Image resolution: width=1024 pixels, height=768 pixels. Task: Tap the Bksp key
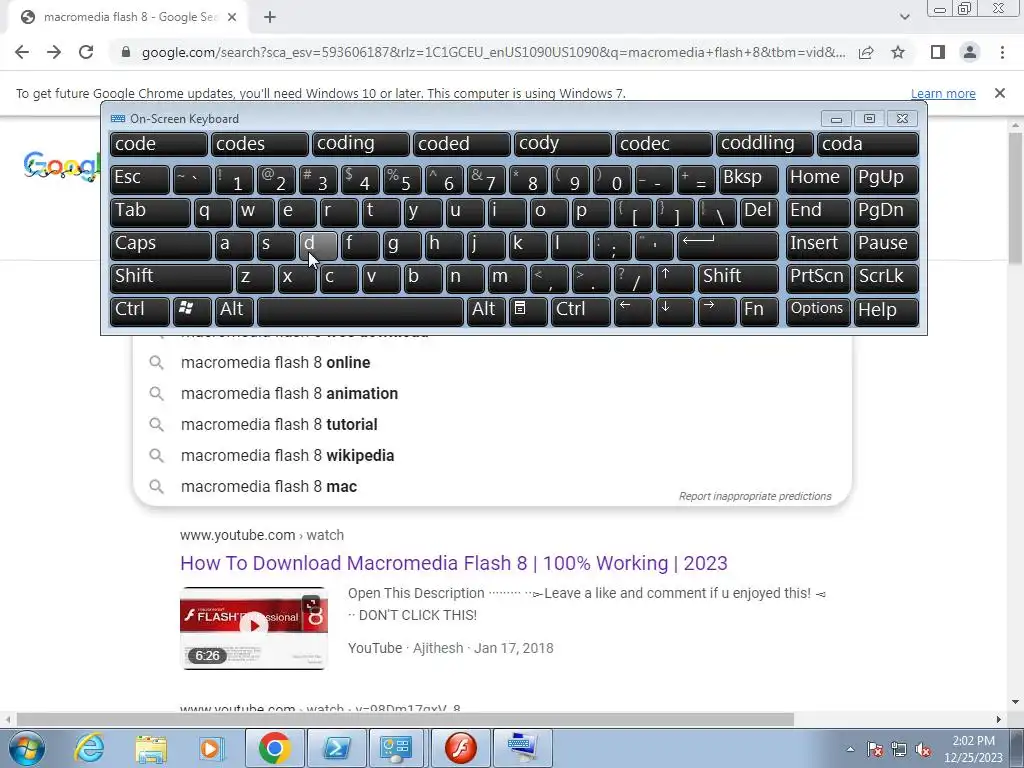(748, 179)
